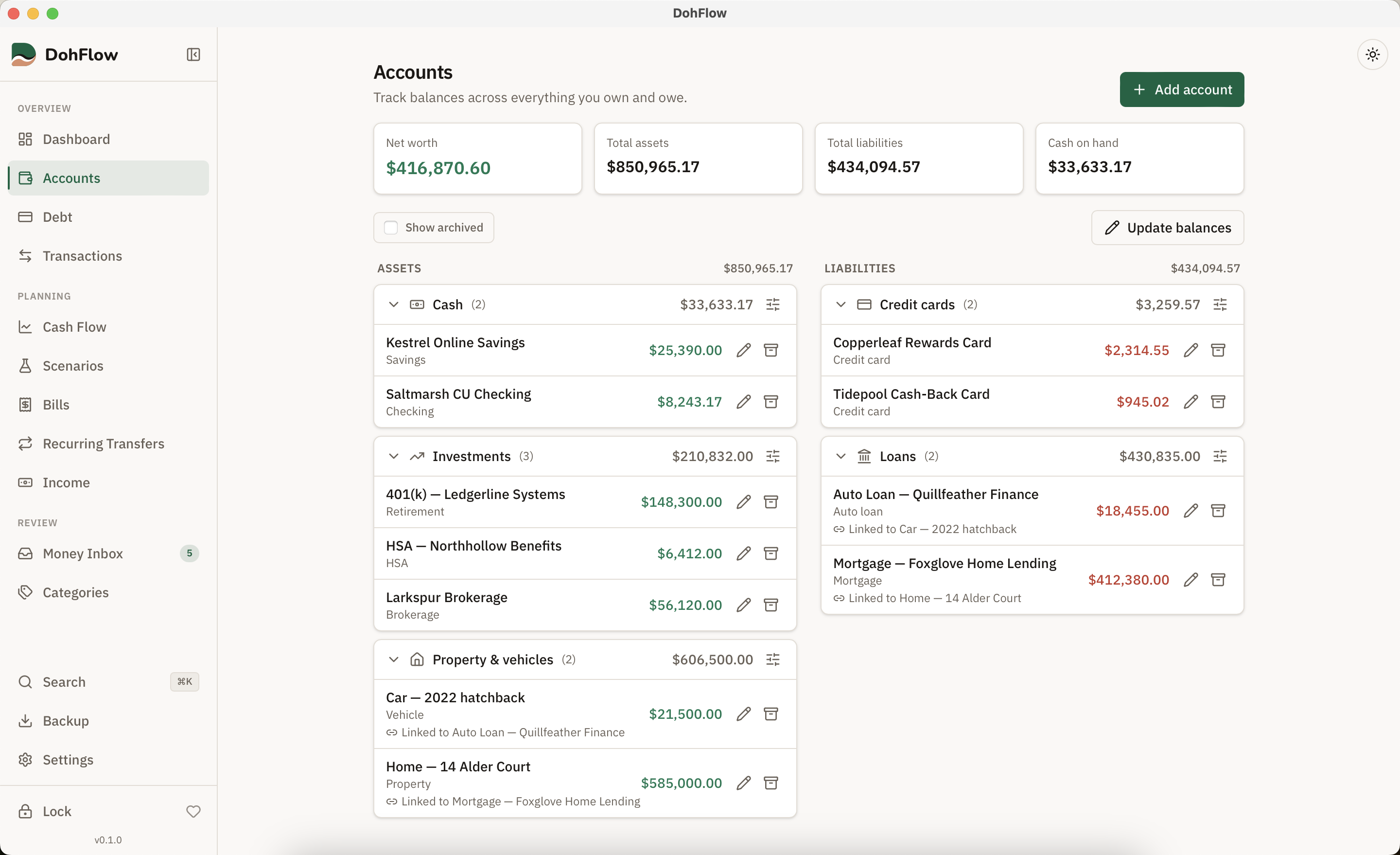Enable the Show archived checkbox

point(391,228)
